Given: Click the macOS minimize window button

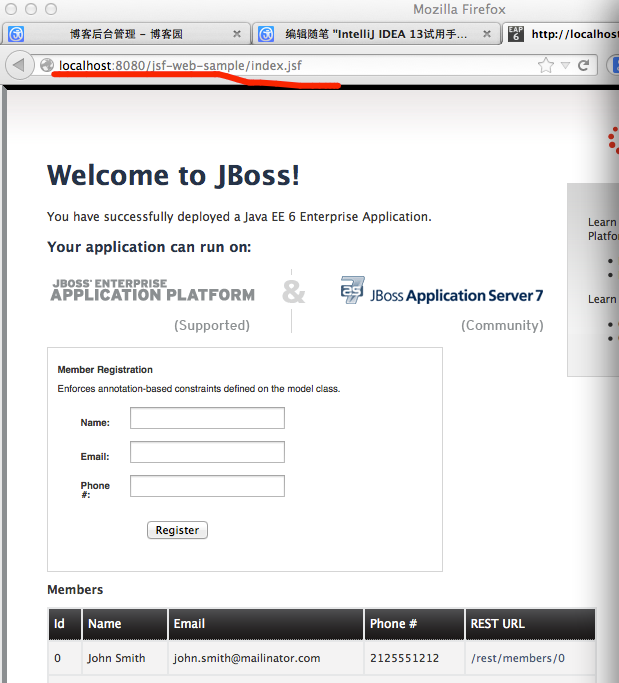Looking at the screenshot, I should point(31,9).
